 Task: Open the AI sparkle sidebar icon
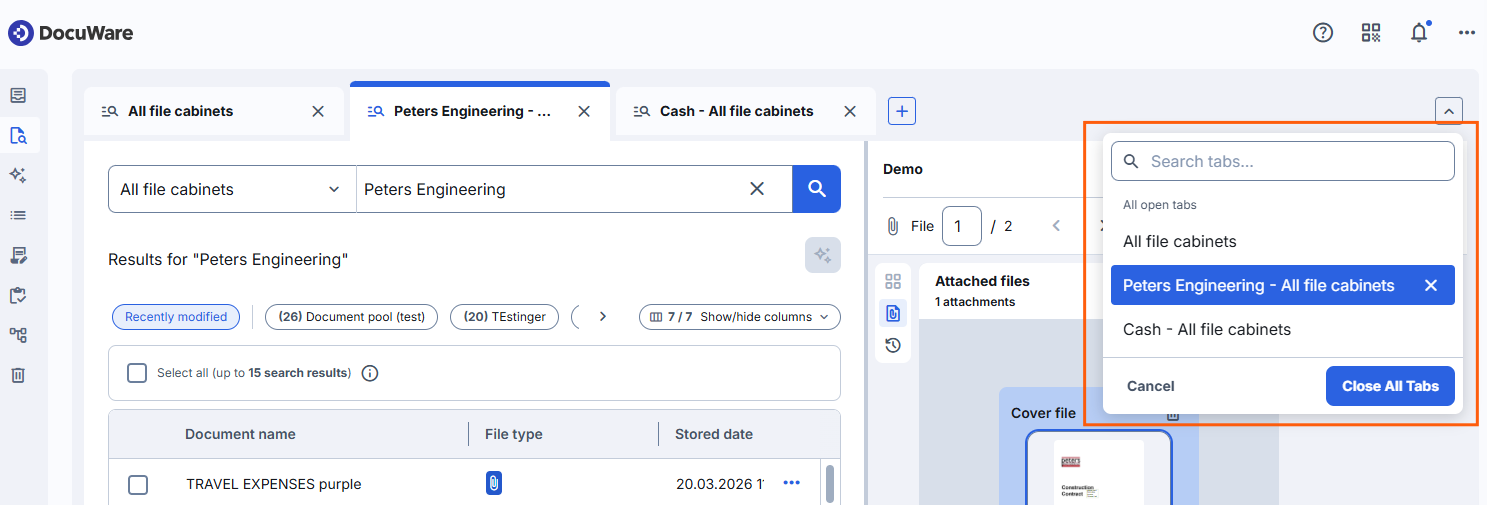click(x=18, y=175)
